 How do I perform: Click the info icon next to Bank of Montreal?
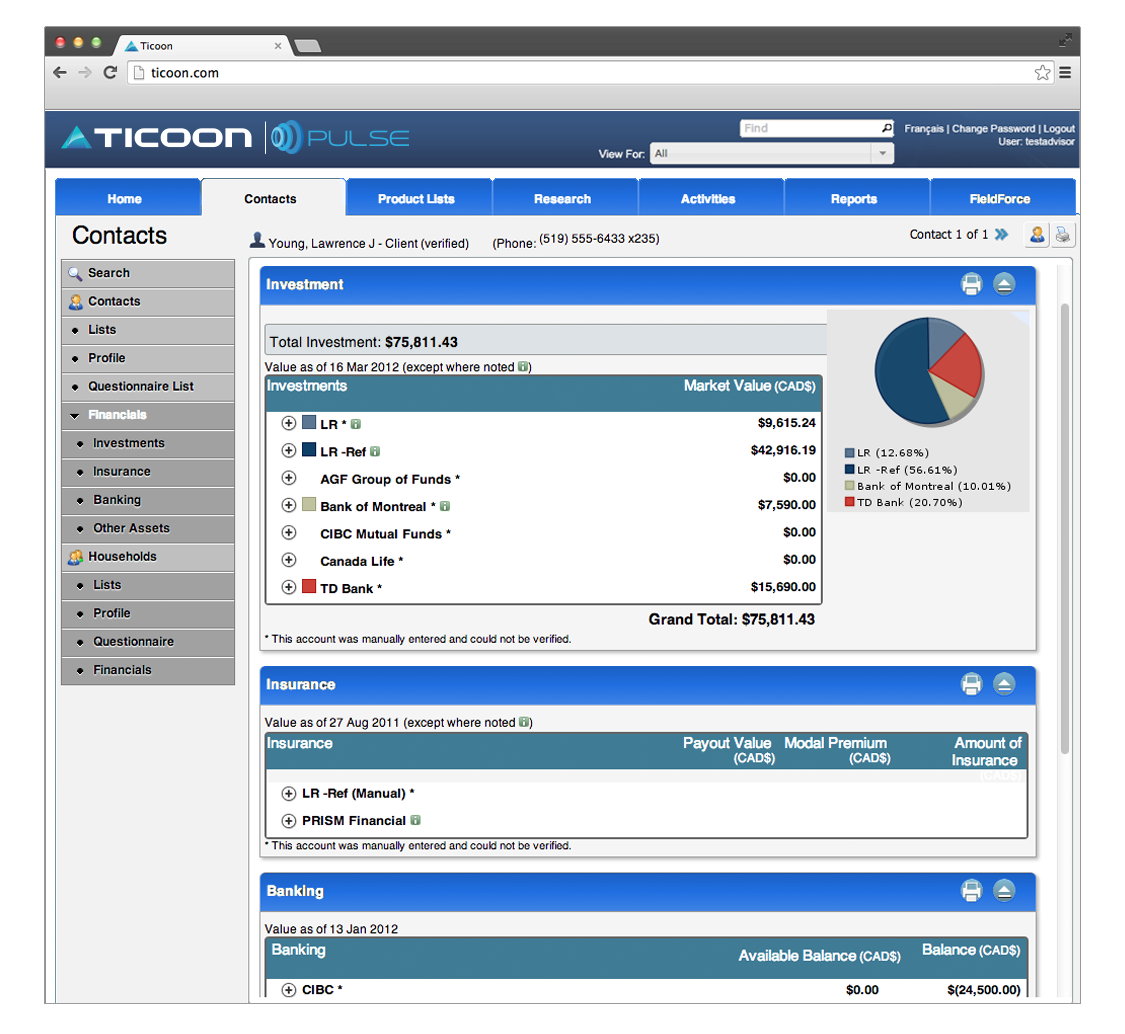click(x=445, y=506)
